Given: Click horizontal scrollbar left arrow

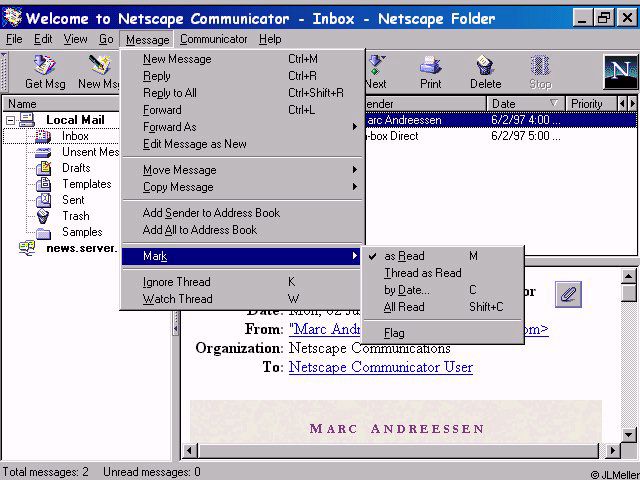Looking at the screenshot, I should tap(189, 451).
